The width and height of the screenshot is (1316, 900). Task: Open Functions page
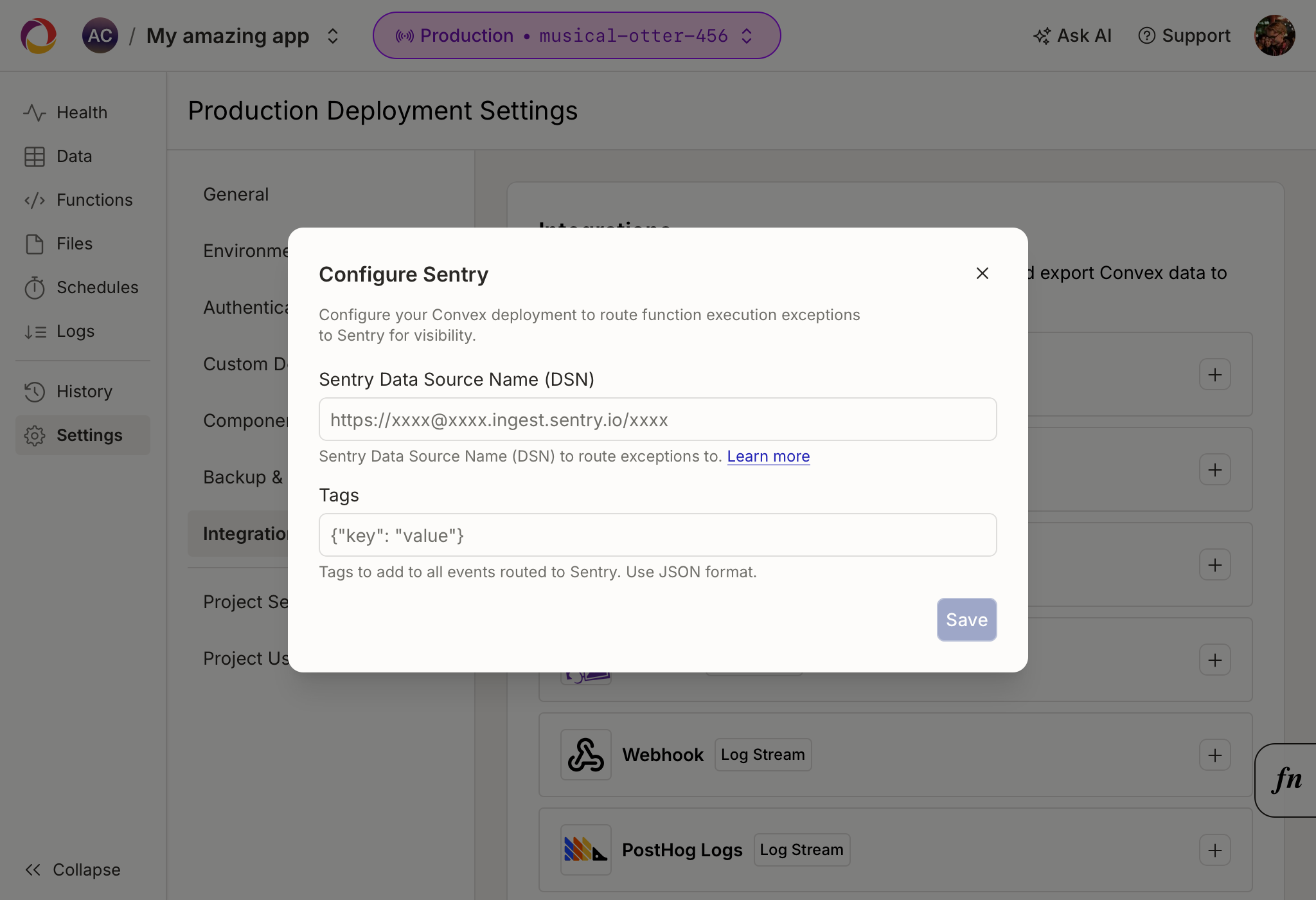[x=83, y=200]
